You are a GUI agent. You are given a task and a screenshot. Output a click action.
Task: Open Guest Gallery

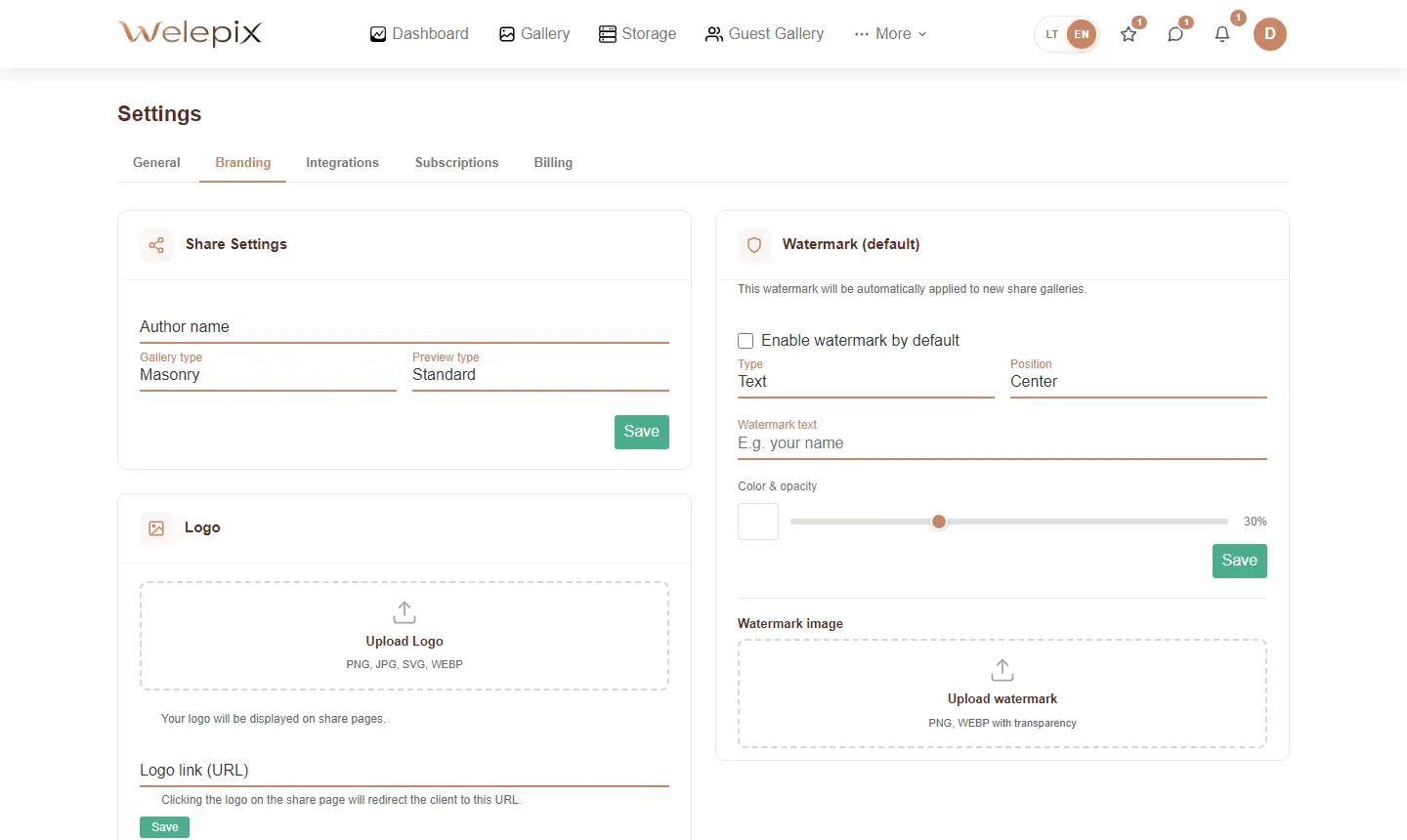(765, 34)
